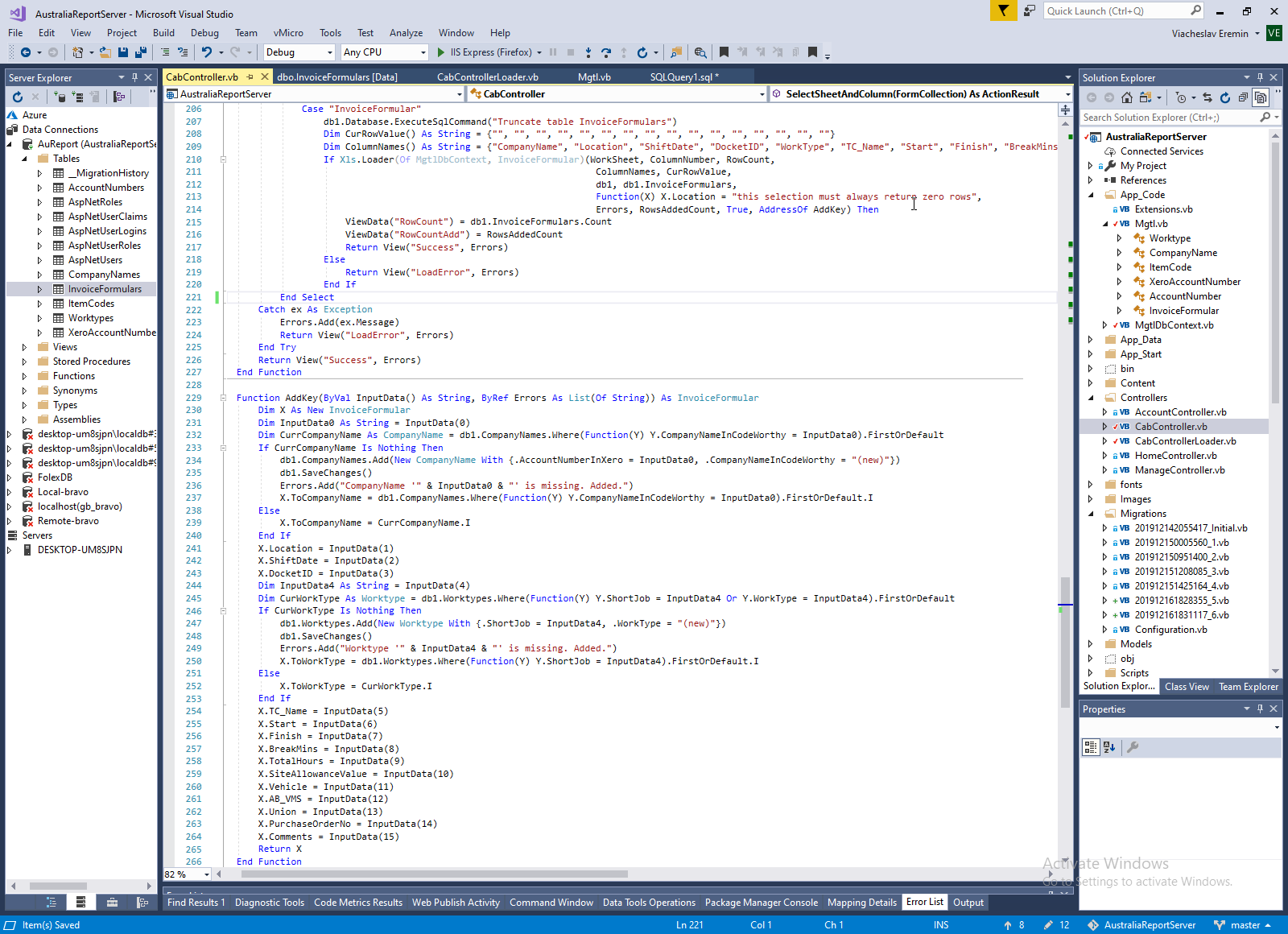This screenshot has width=1288, height=934.
Task: Open the Team Explorer tab
Action: 1248,687
